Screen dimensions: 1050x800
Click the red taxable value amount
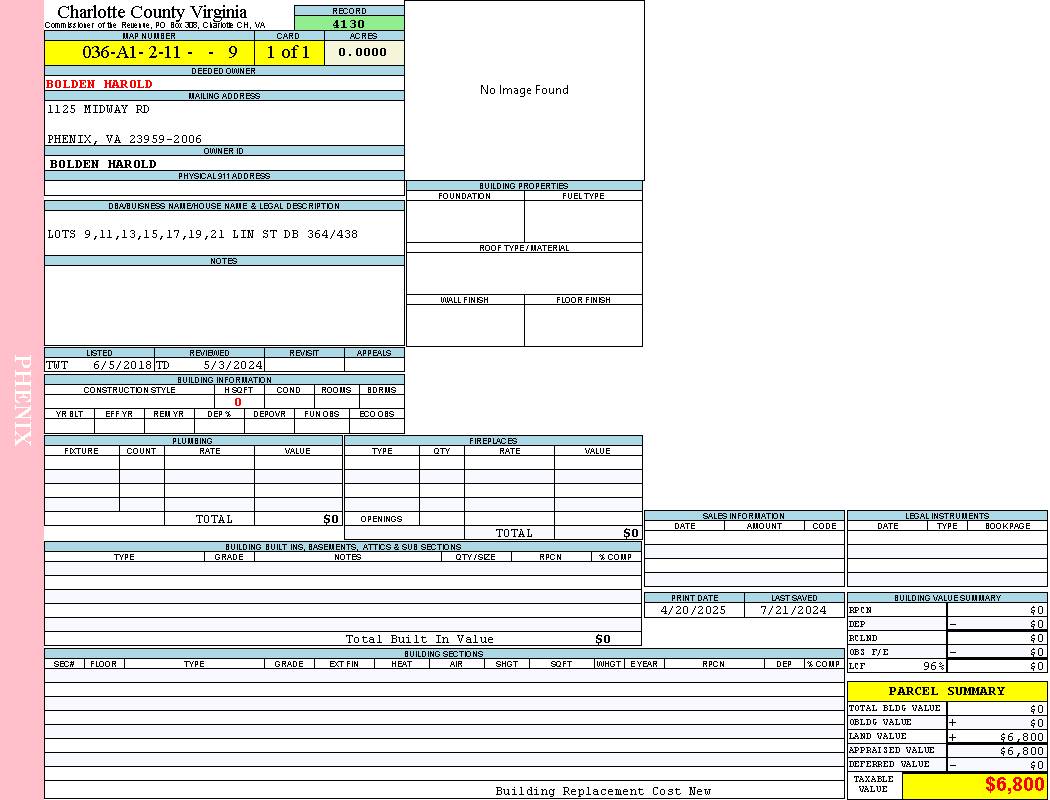point(1014,785)
